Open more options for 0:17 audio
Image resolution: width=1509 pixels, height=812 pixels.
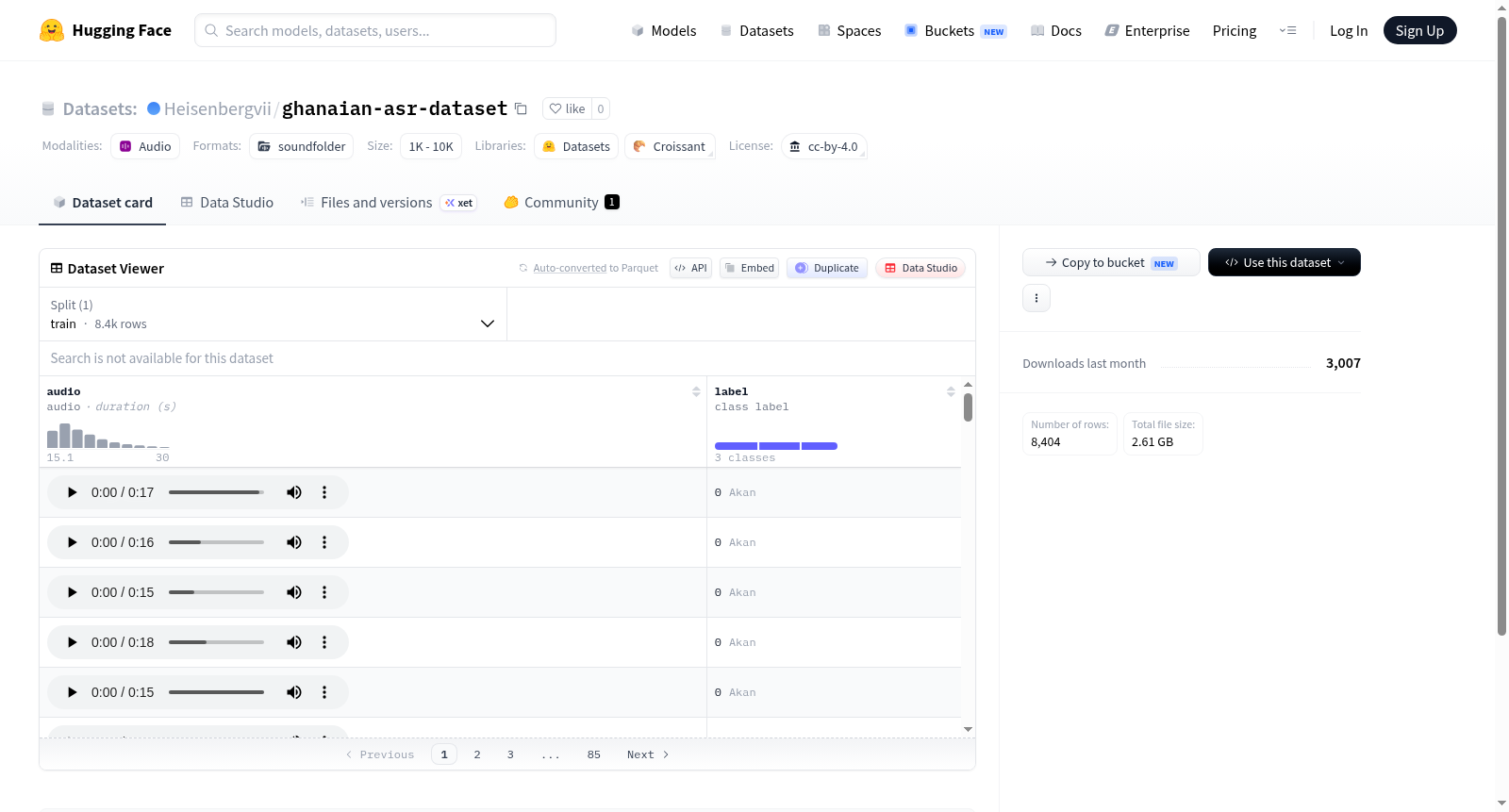pos(324,492)
